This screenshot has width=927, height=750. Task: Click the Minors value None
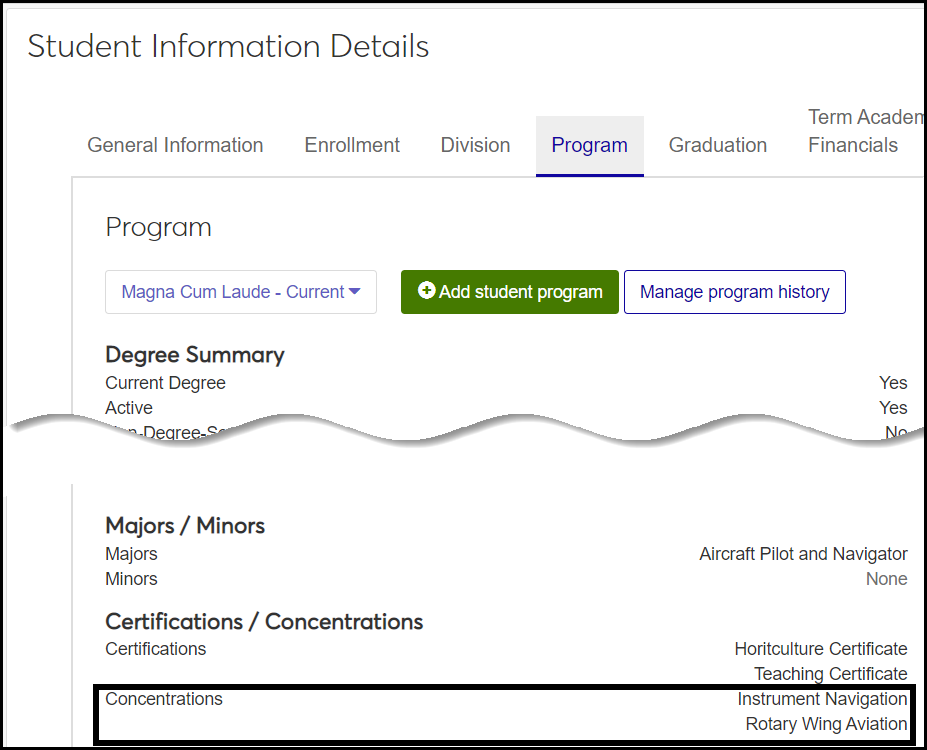[886, 579]
